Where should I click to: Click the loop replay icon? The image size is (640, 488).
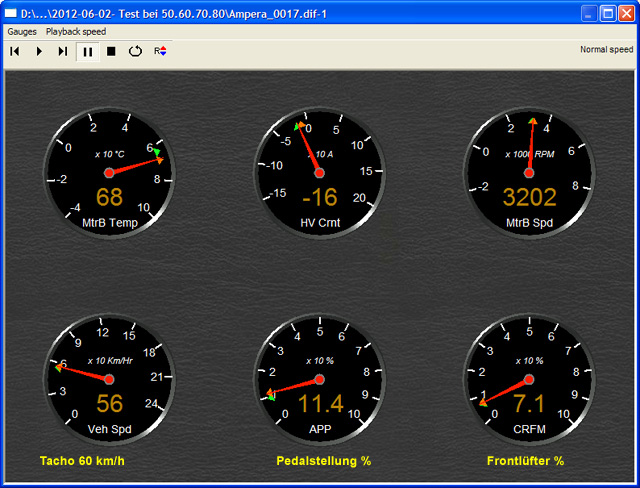coord(136,51)
